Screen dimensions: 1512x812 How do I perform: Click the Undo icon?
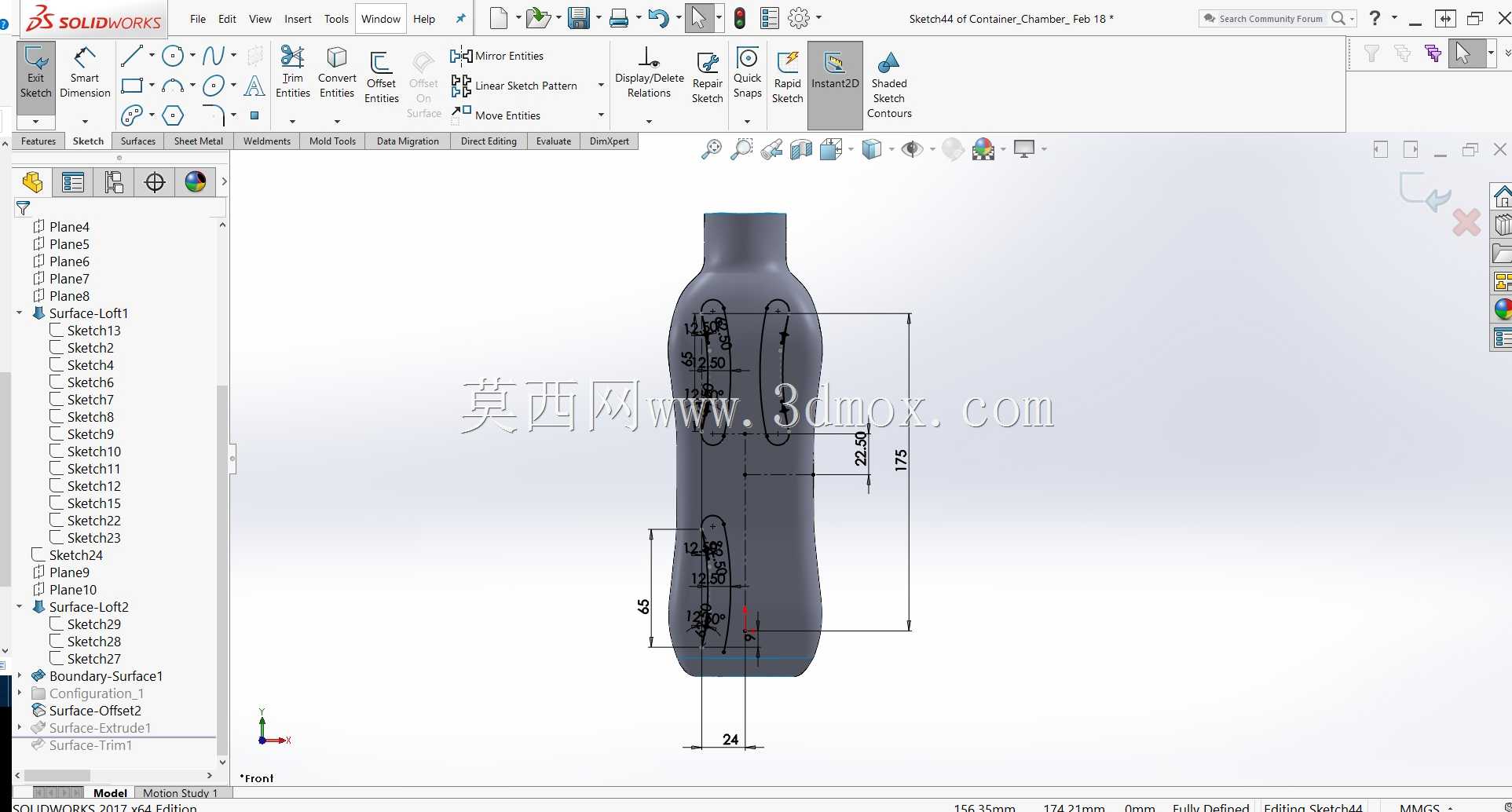tap(658, 18)
